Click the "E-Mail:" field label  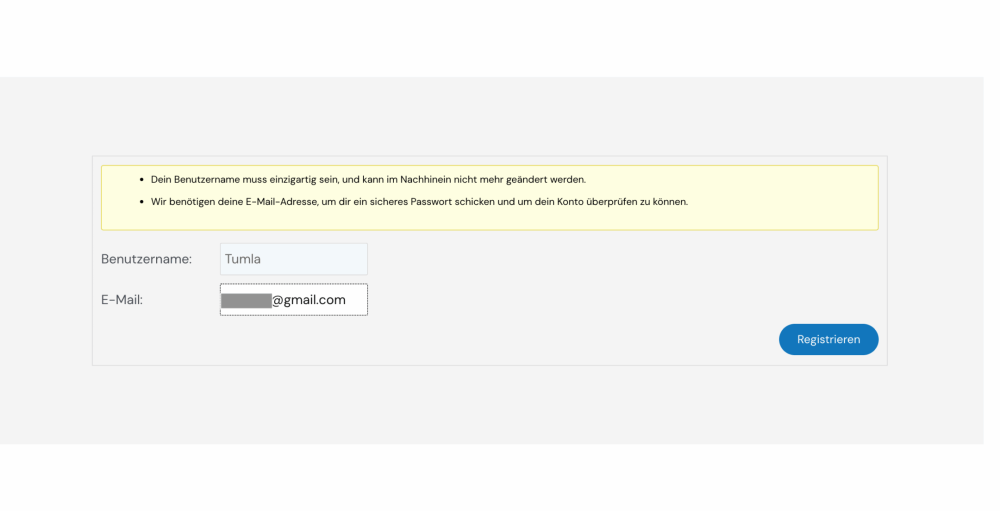click(122, 300)
